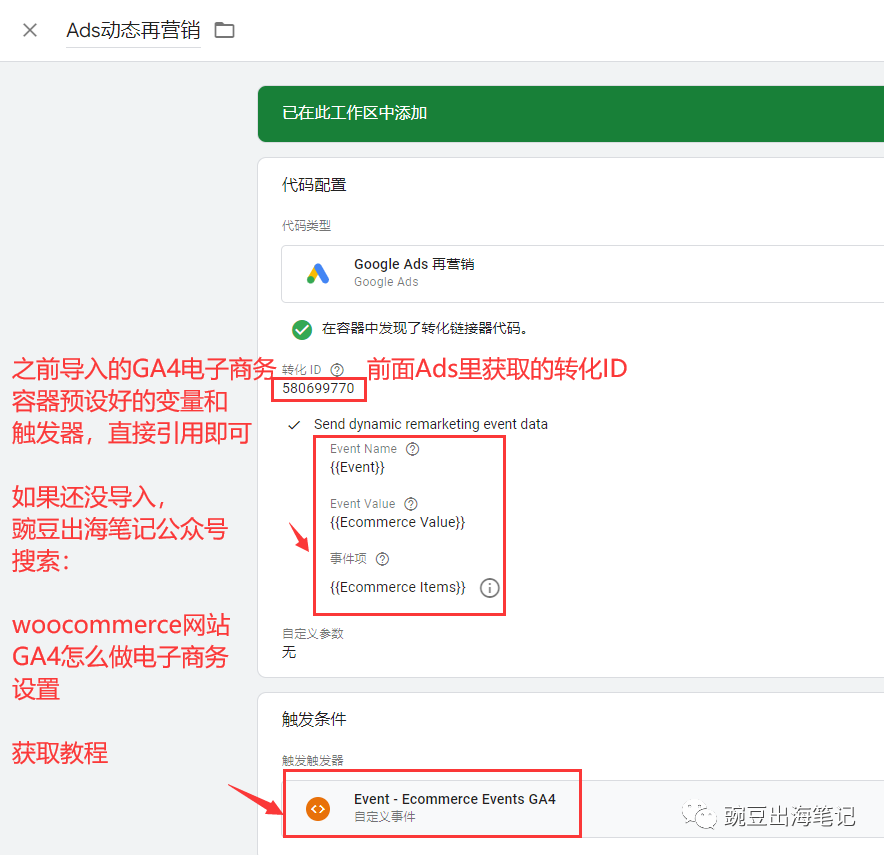The image size is (884, 855).
Task: Open trigger Event - Ecommerce Events GA4
Action: coord(582,809)
